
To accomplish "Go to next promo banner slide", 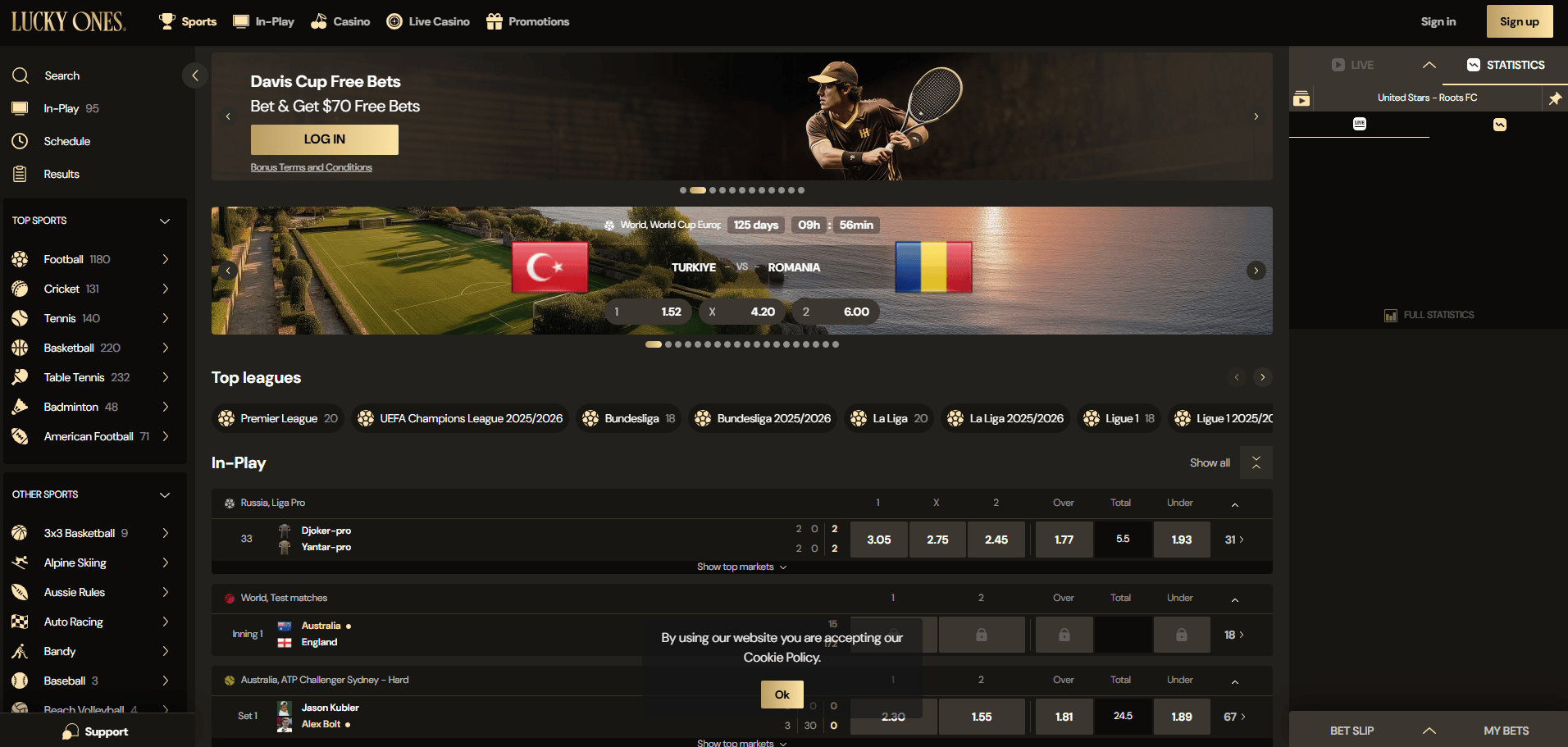I will coord(1256,116).
